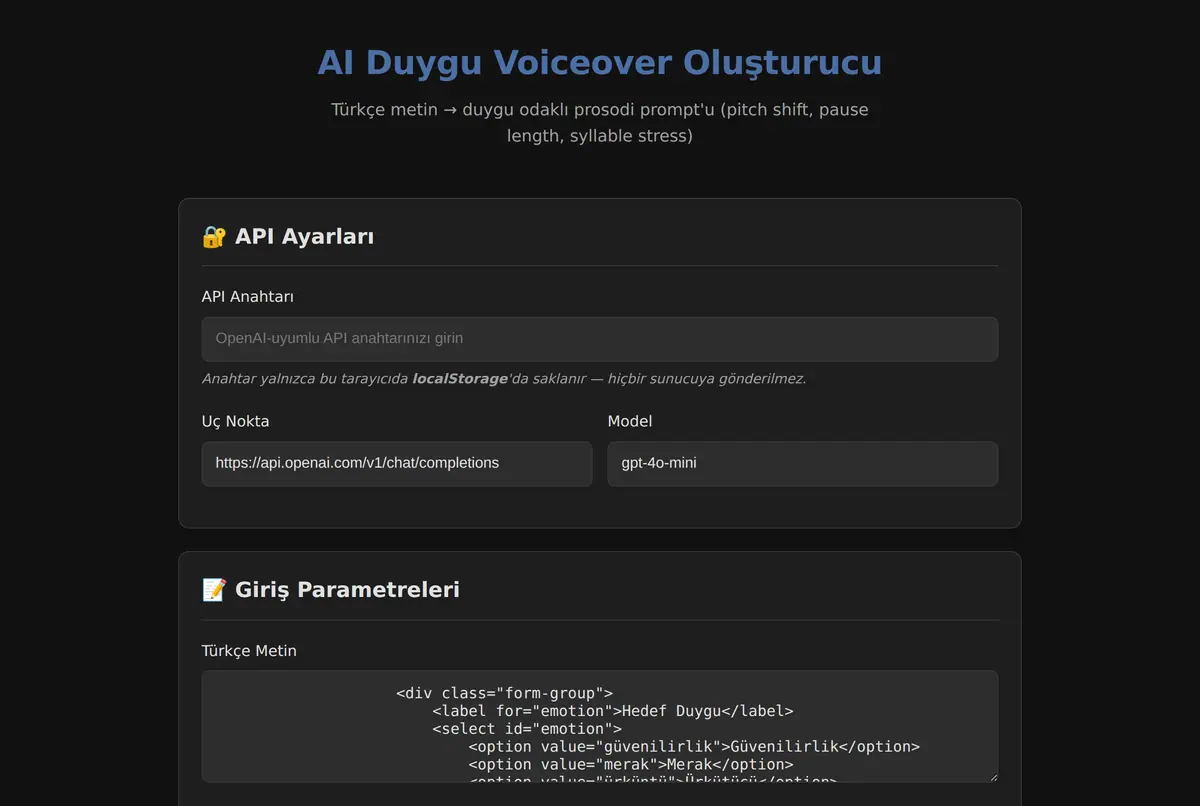The image size is (1200, 806).
Task: Click the Merak option line in textarea
Action: click(x=630, y=765)
